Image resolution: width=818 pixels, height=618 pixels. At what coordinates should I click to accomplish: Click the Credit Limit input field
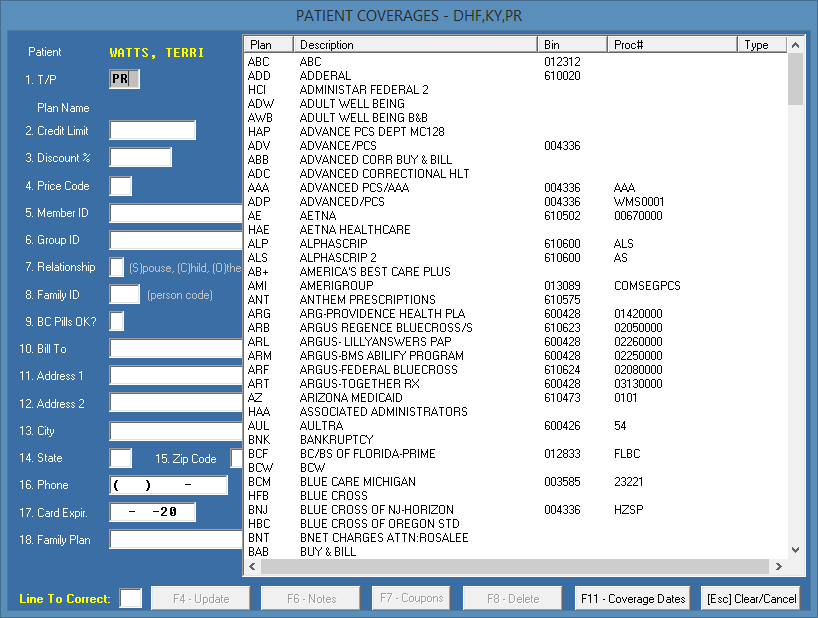pos(152,130)
